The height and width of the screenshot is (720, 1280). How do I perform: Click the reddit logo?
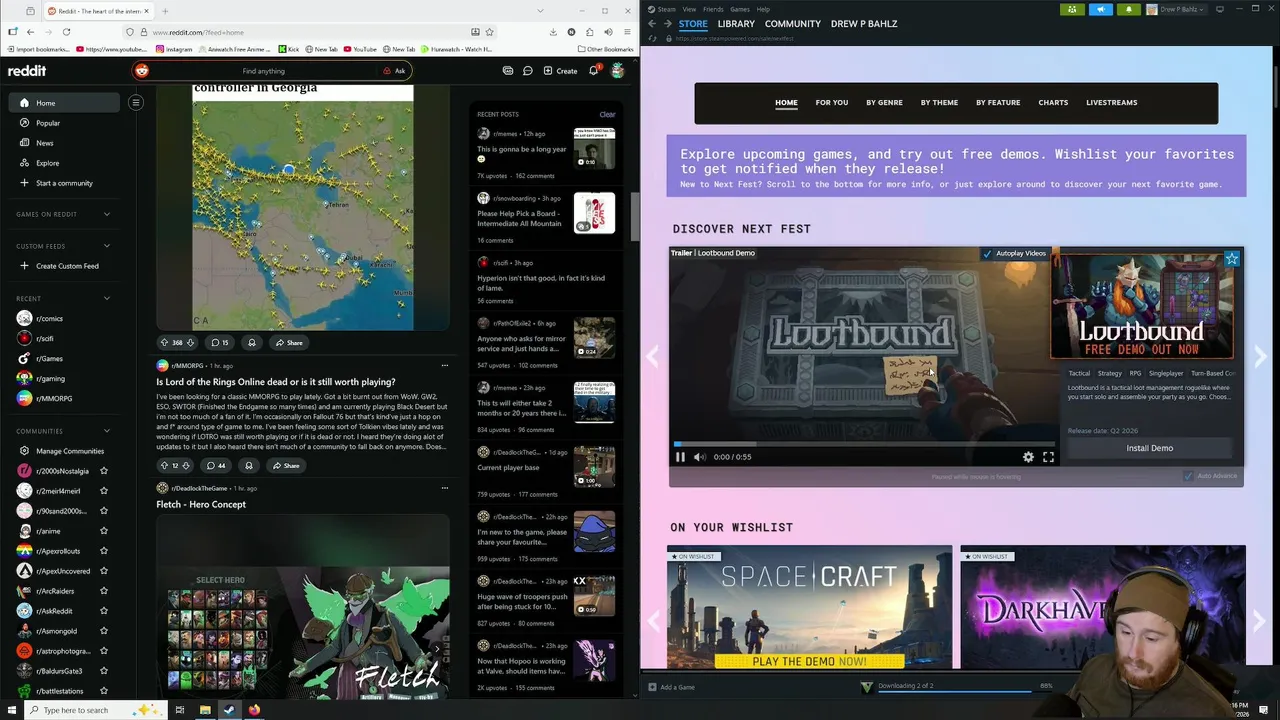pyautogui.click(x=27, y=71)
